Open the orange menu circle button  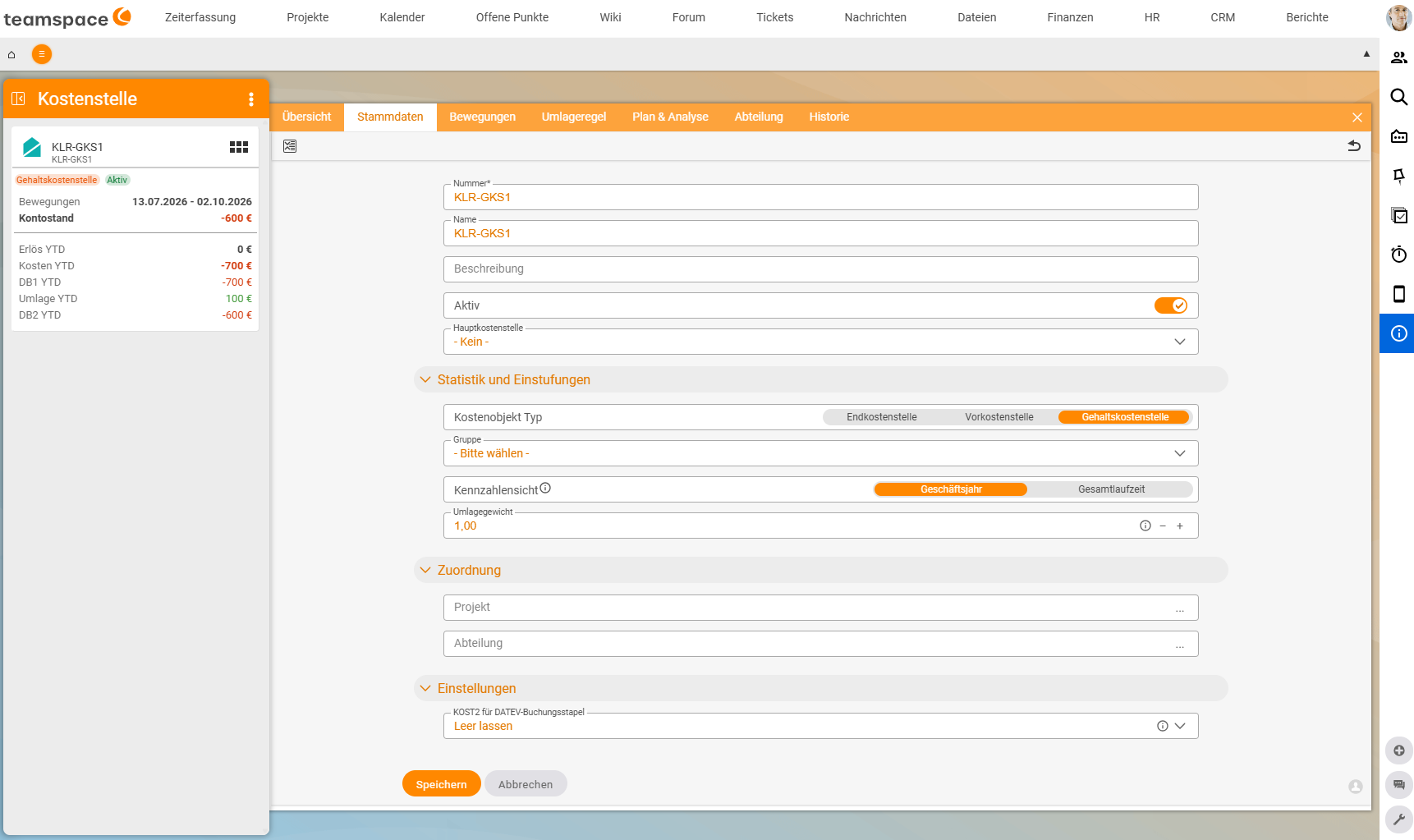41,54
